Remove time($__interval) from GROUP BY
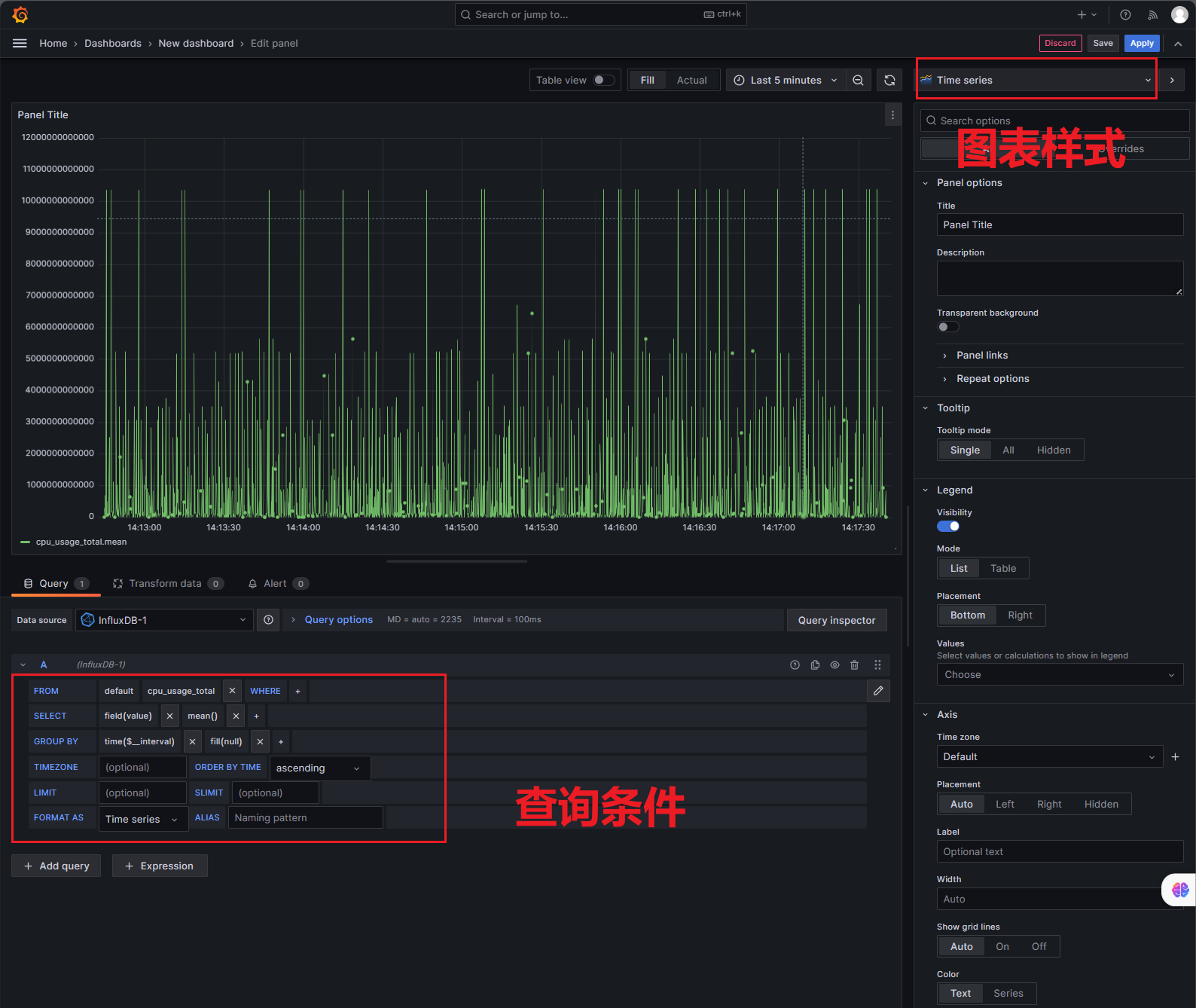 [192, 741]
